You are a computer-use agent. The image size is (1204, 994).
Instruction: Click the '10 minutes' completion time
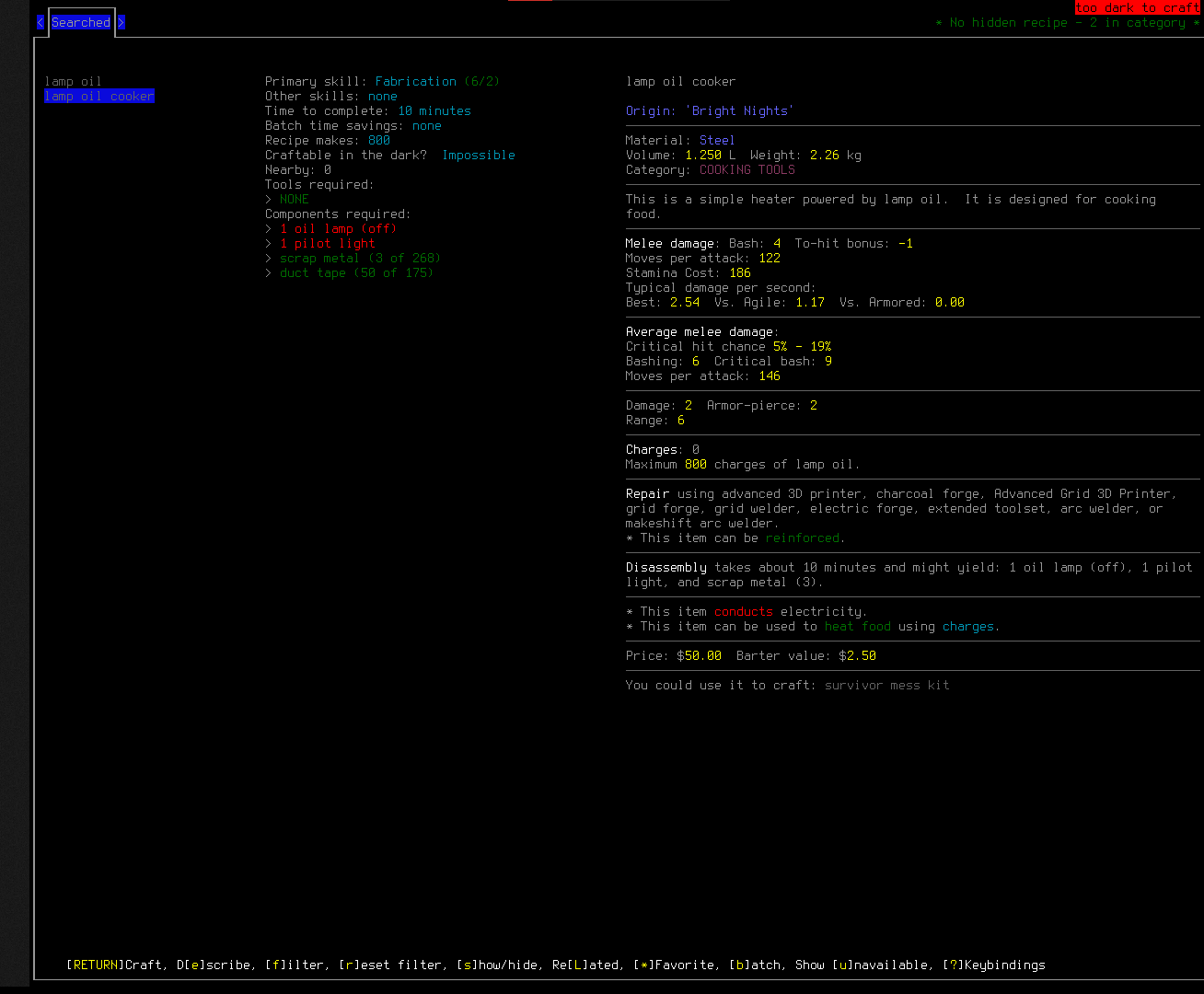coord(434,110)
